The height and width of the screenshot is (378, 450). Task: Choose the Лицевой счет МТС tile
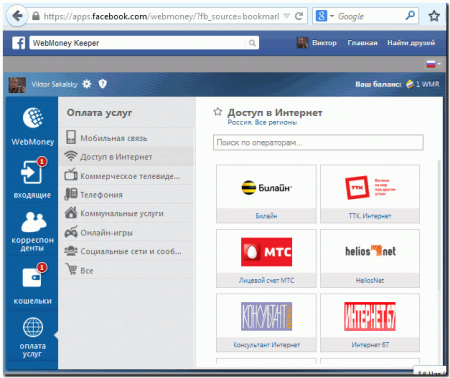[x=266, y=258]
